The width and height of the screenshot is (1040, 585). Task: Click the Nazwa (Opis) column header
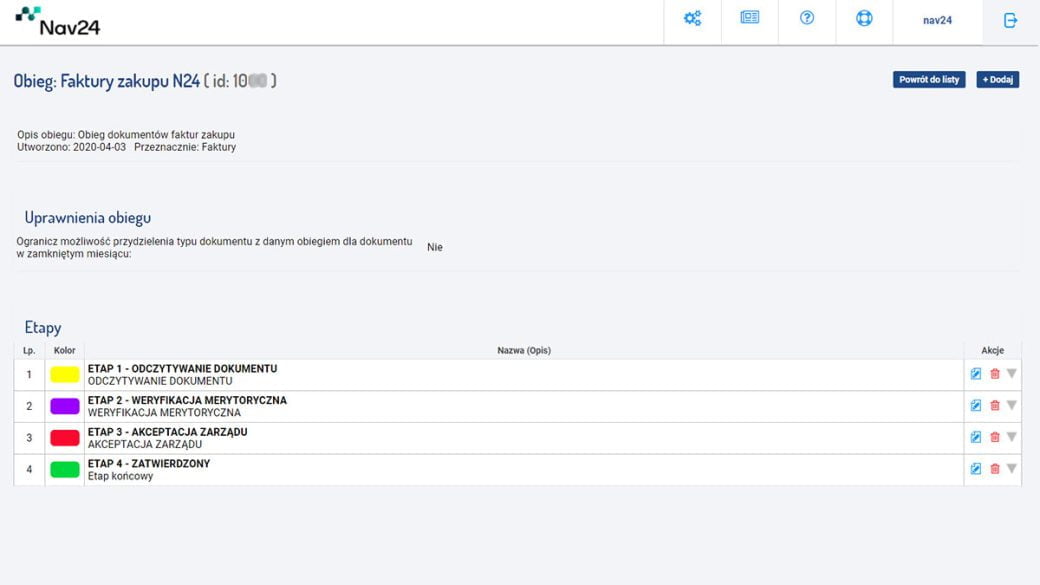point(524,350)
